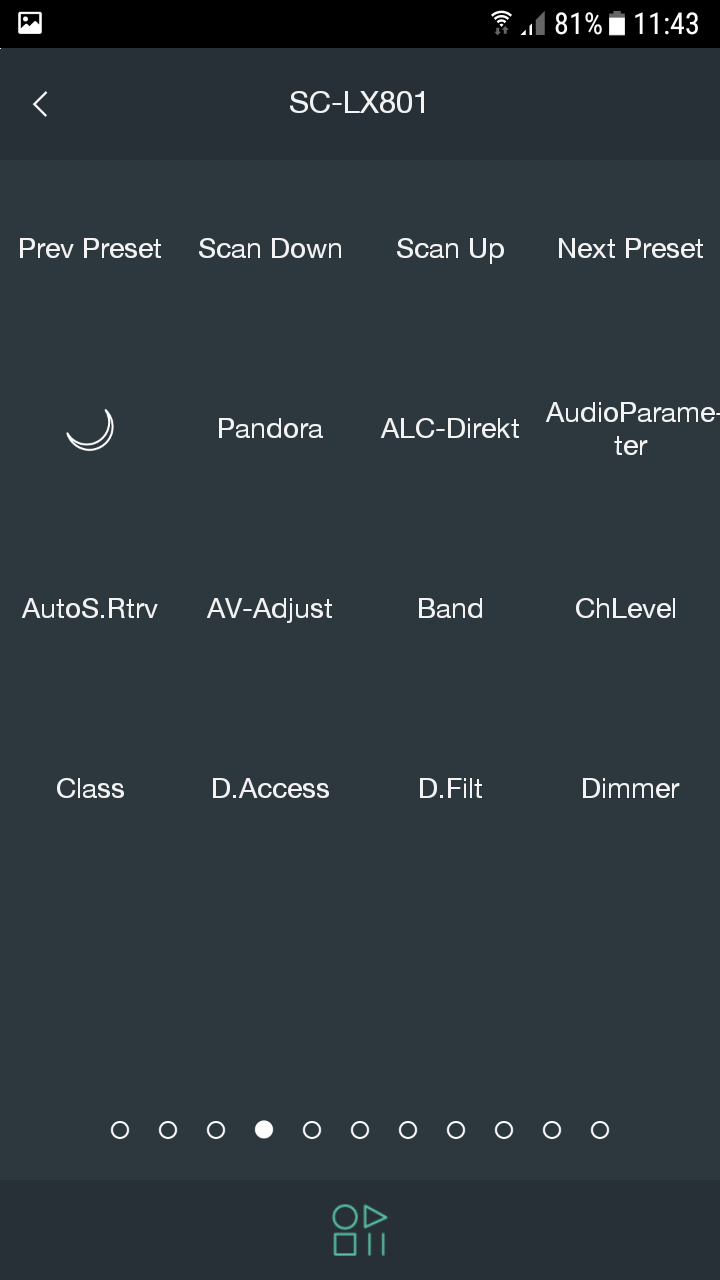Activate ALC-Direkt mode
Screen dimensions: 720x1280
(x=450, y=429)
